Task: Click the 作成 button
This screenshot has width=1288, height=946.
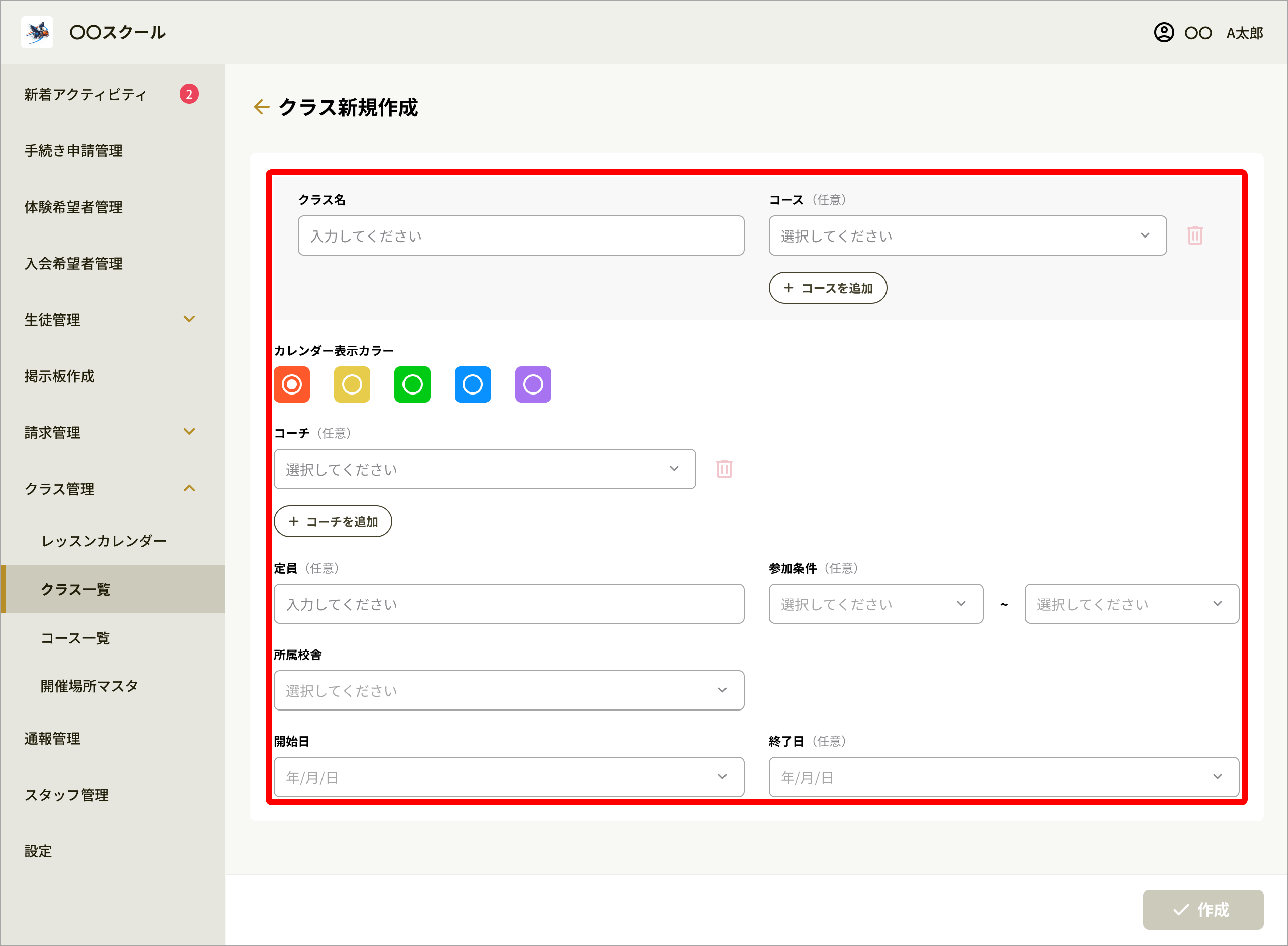Action: coord(1203,910)
